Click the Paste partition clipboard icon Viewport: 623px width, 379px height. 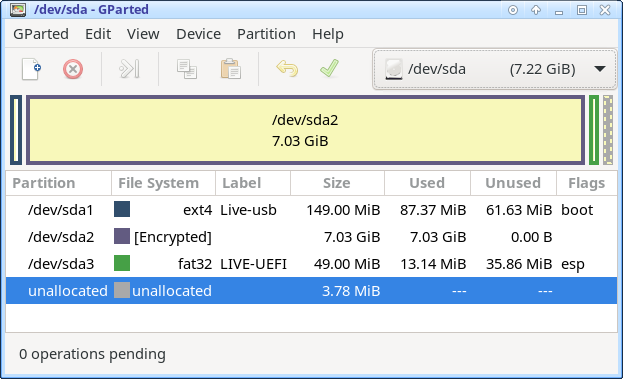230,69
